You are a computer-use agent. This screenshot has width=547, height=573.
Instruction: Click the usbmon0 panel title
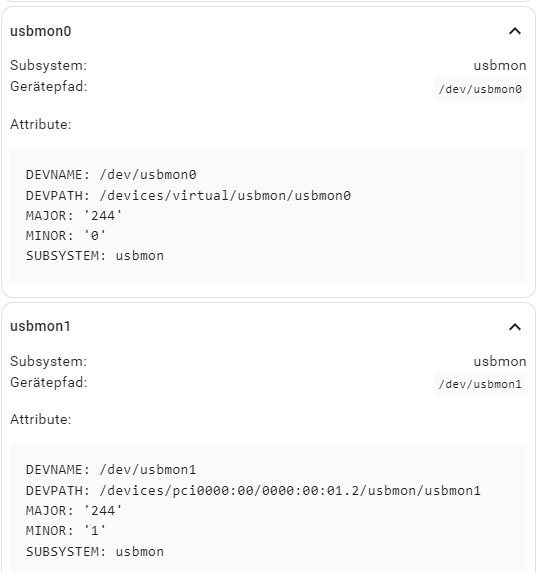click(x=41, y=31)
